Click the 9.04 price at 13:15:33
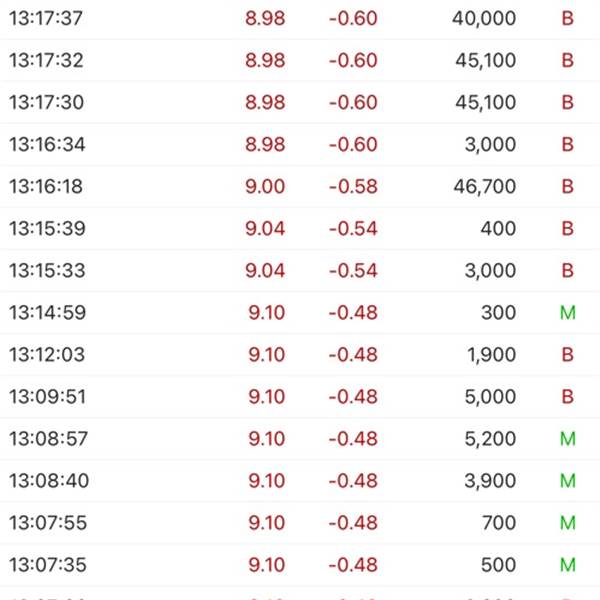The height and width of the screenshot is (600, 600). [x=265, y=270]
